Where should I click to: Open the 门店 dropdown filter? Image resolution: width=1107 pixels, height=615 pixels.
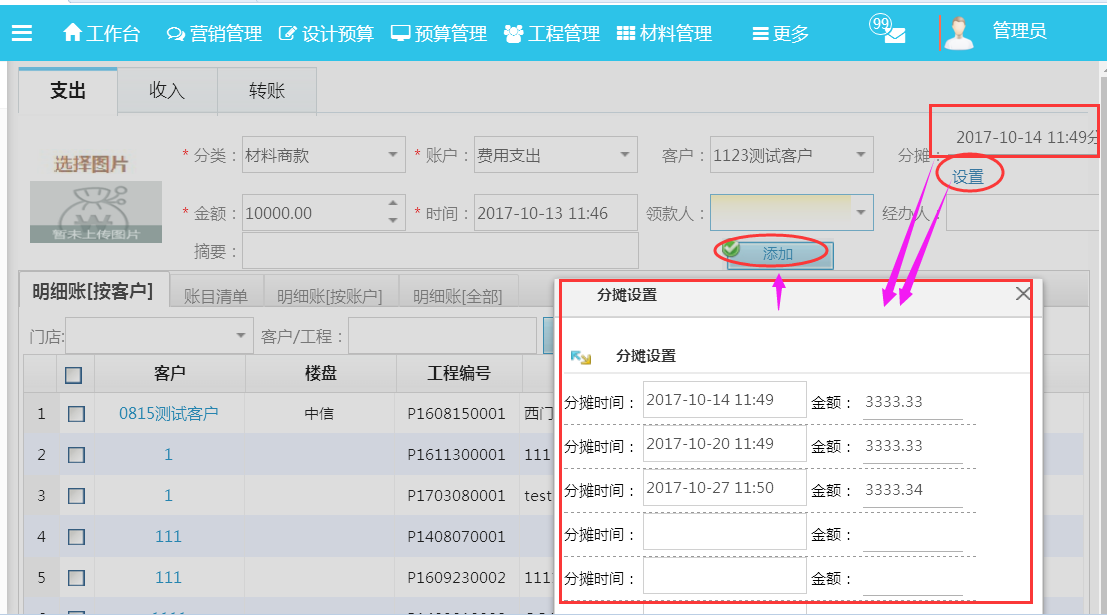(241, 336)
